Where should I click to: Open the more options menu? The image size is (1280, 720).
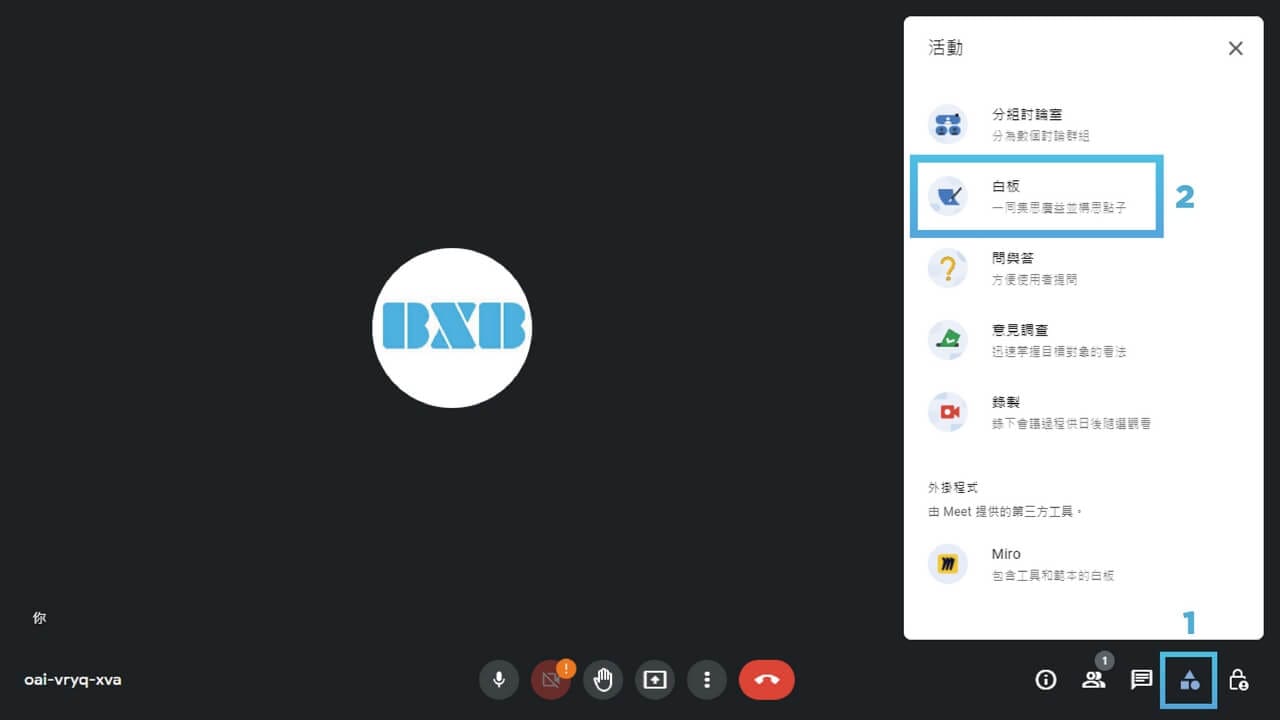707,679
